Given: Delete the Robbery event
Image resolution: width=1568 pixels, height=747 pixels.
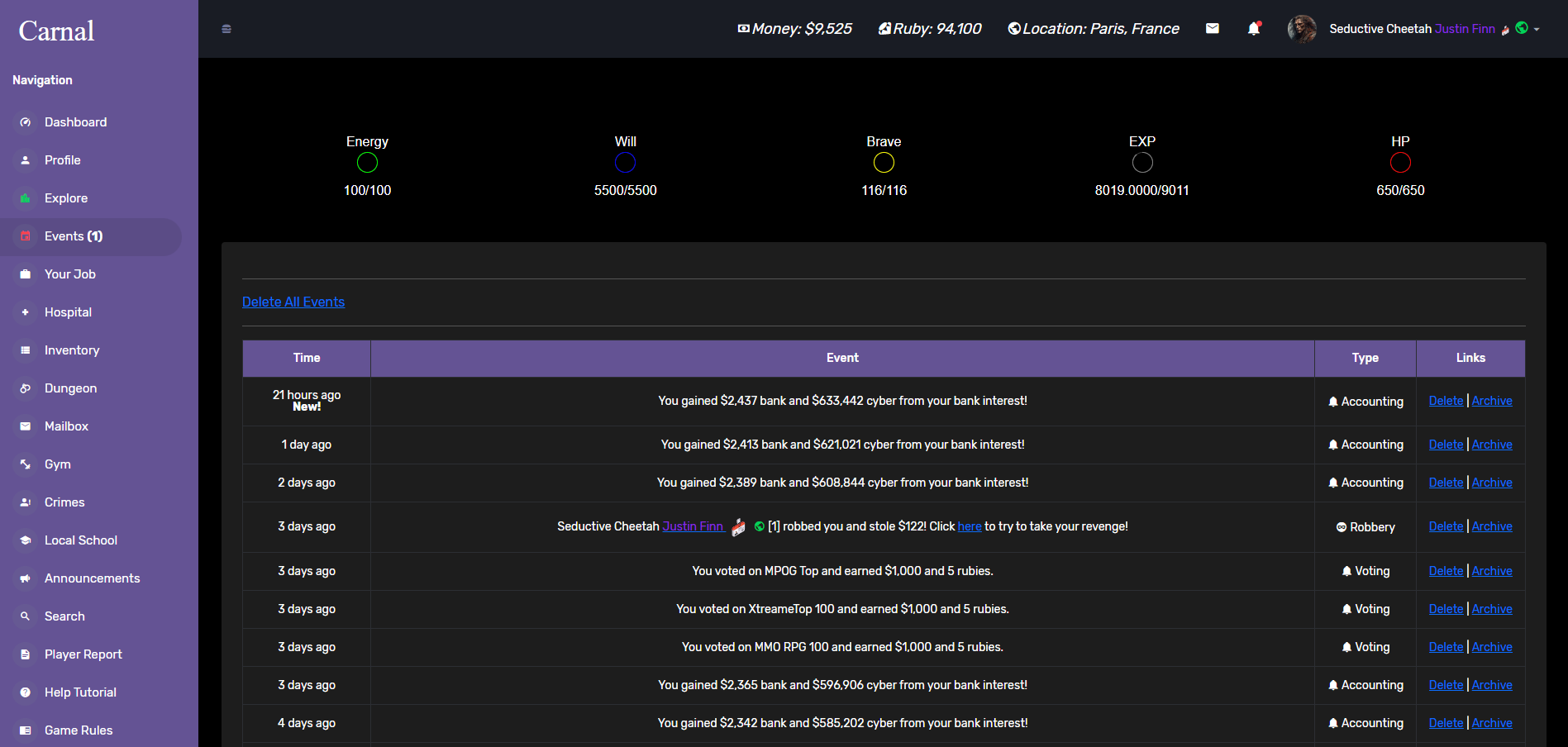Looking at the screenshot, I should (1446, 526).
